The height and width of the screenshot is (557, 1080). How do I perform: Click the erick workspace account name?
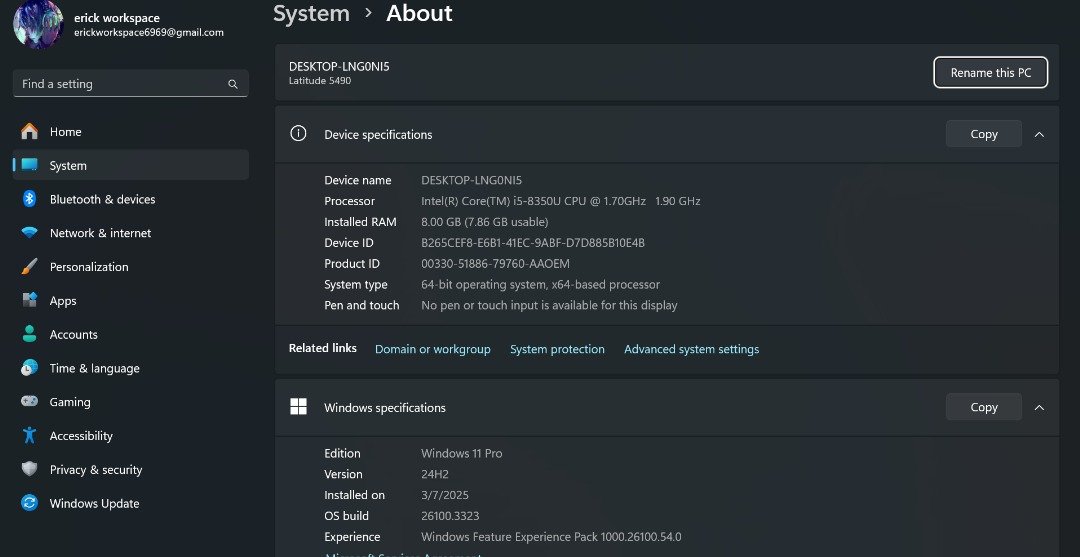coord(117,18)
